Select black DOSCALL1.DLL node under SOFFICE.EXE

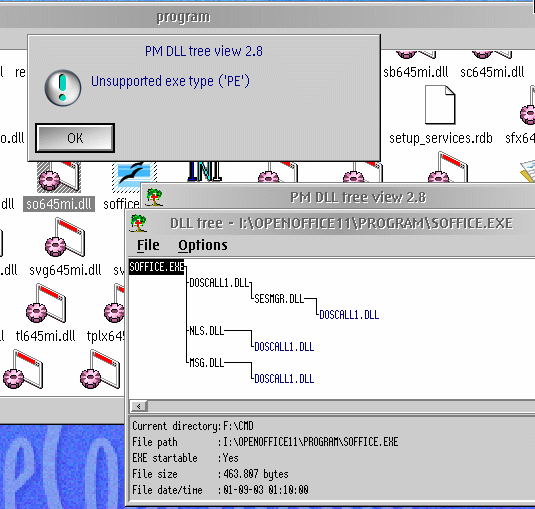[219, 283]
